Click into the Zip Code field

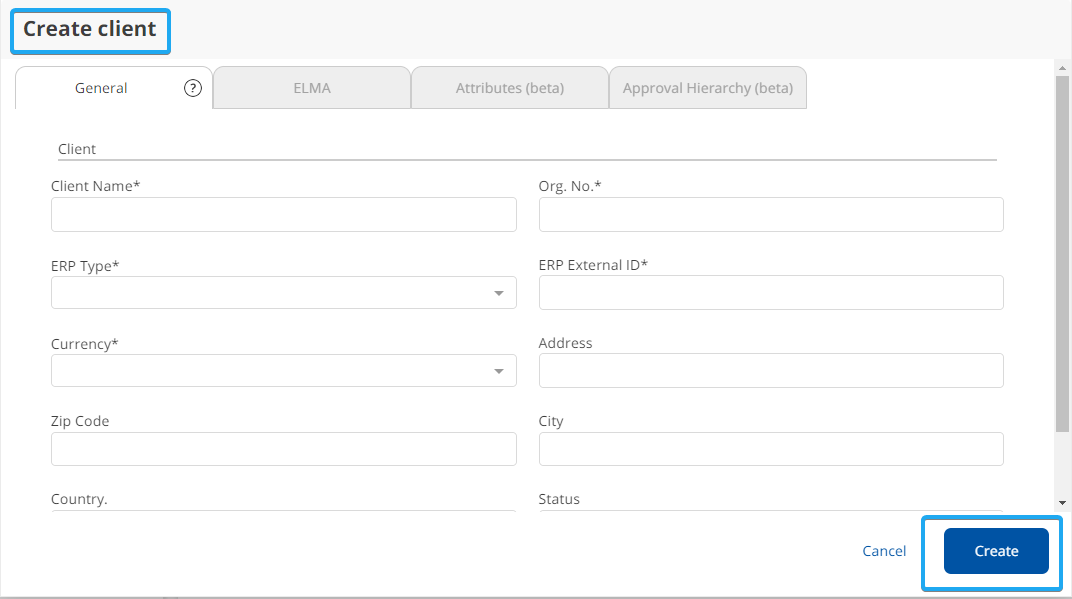click(283, 449)
